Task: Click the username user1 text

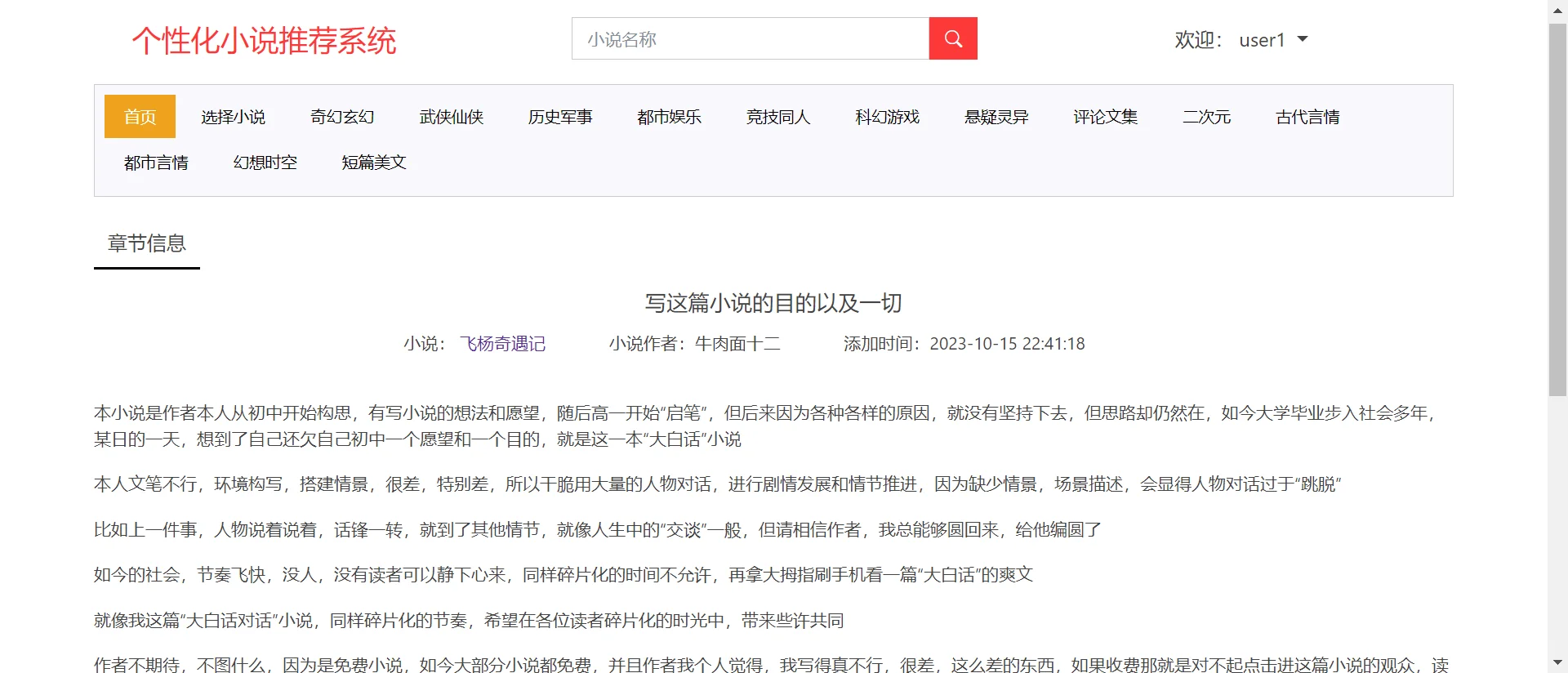Action: click(x=1262, y=40)
